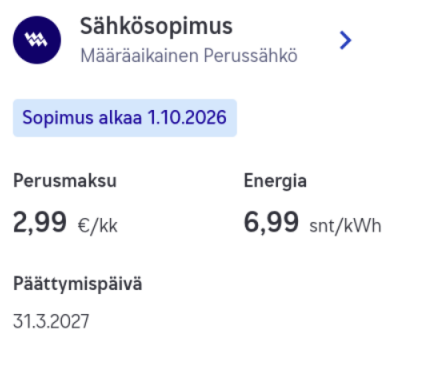Click the round dark blue electricity wave icon
Image resolution: width=427 pixels, height=383 pixels.
pos(37,40)
